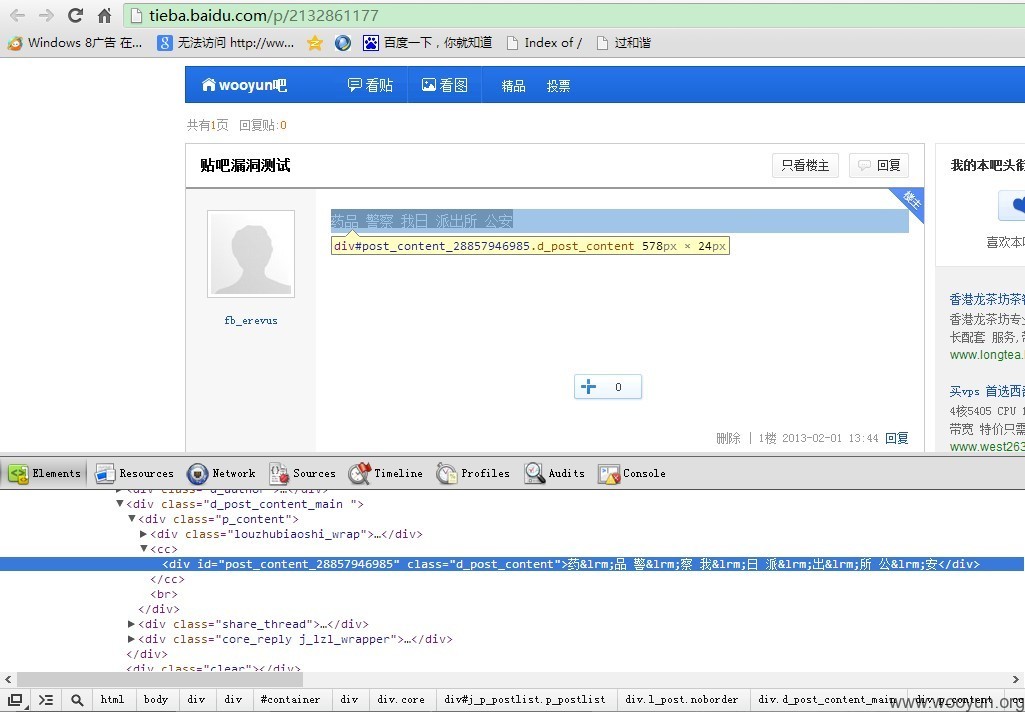This screenshot has width=1025, height=712.
Task: Expand the core_reply j_lzl_wrapper div node
Action: 131,639
